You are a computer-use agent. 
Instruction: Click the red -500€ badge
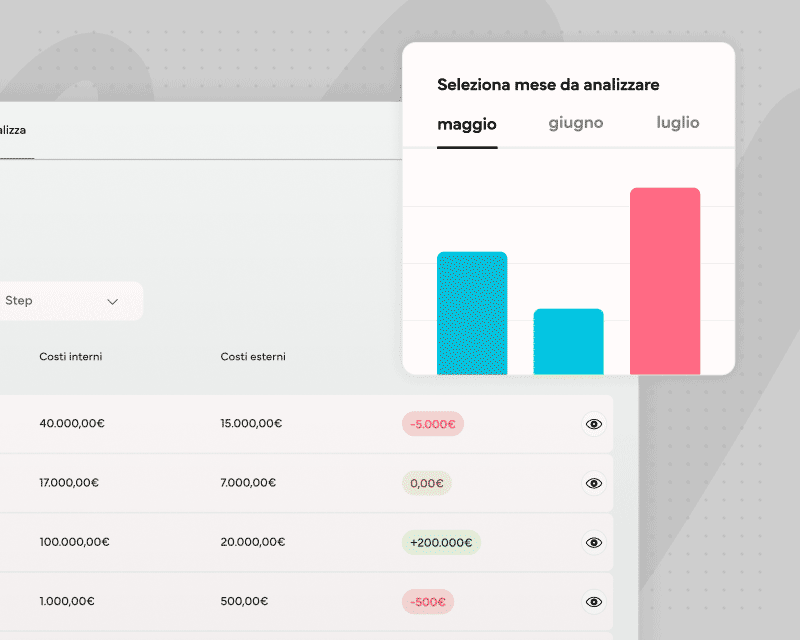428,602
